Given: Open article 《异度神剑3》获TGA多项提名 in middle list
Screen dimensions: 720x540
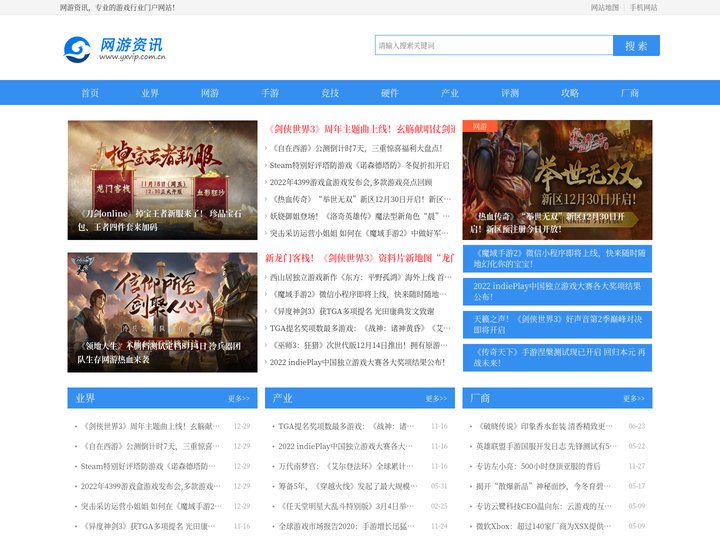Looking at the screenshot, I should [x=352, y=311].
